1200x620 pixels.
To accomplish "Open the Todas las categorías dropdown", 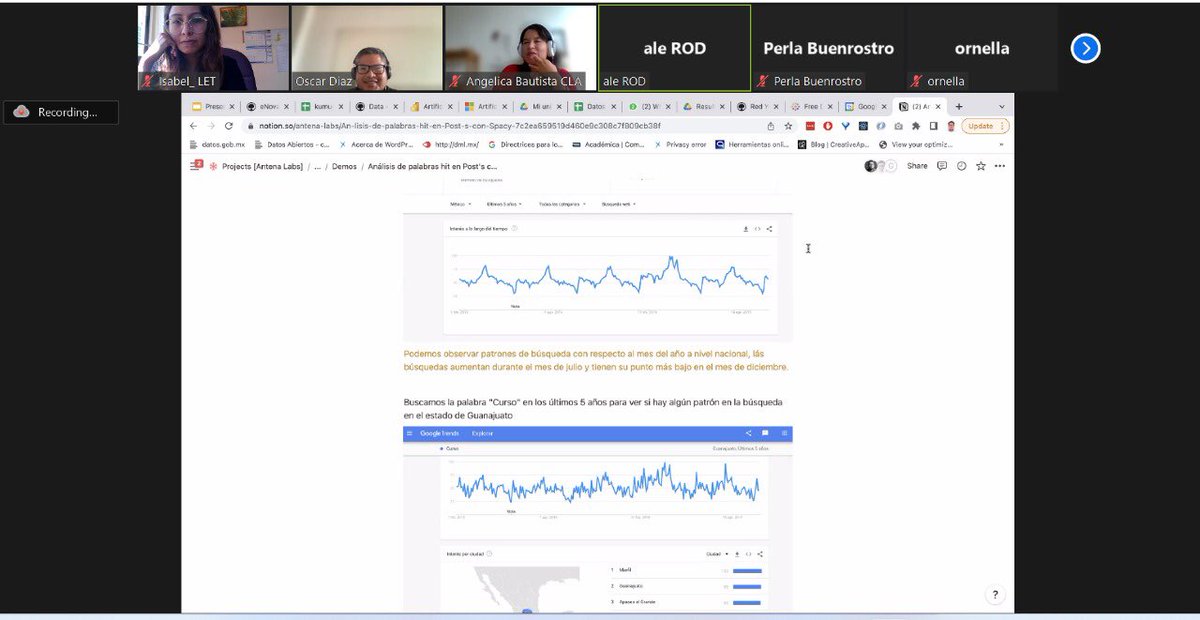I will pyautogui.click(x=564, y=204).
